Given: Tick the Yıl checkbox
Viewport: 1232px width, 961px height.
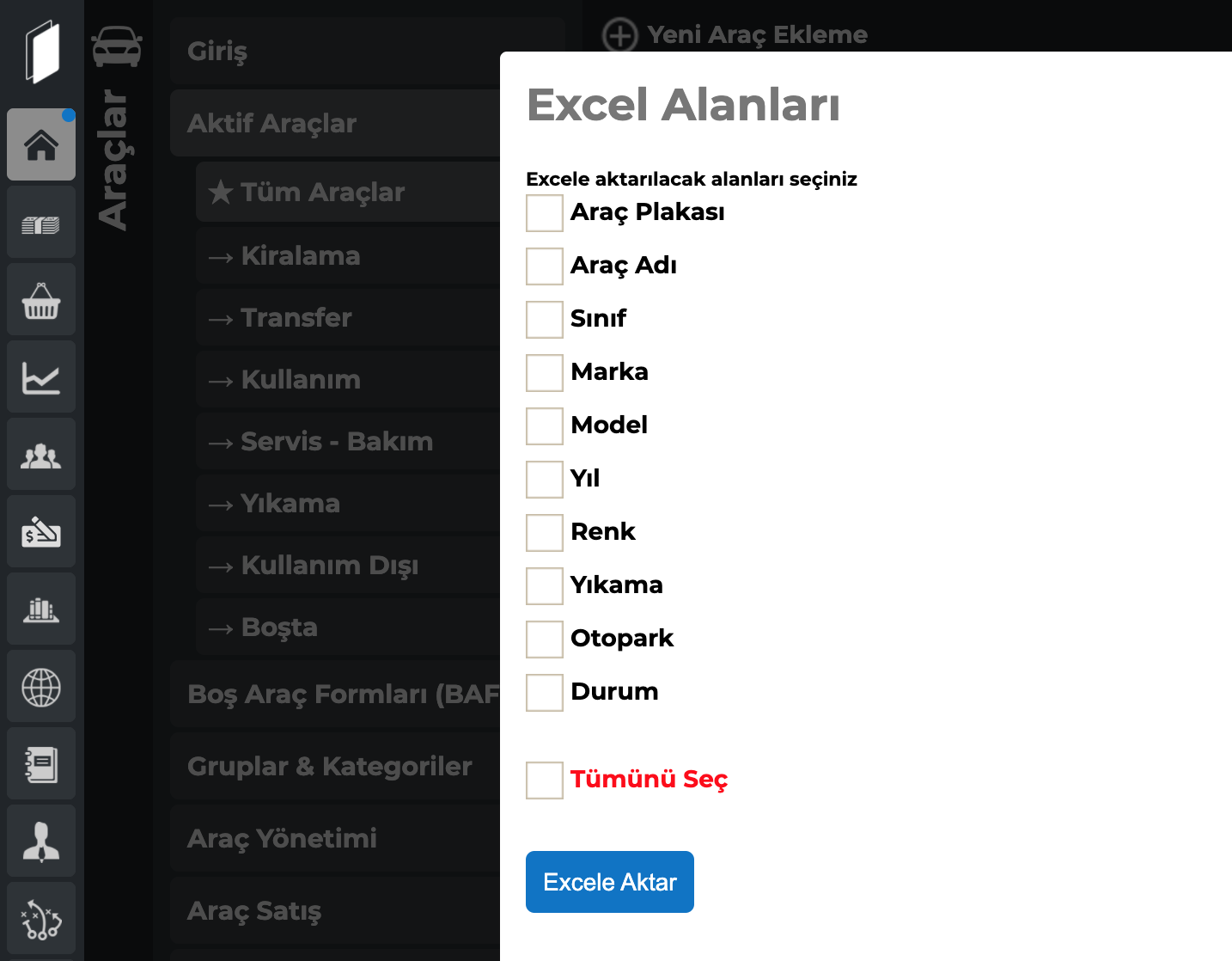Looking at the screenshot, I should tap(545, 480).
